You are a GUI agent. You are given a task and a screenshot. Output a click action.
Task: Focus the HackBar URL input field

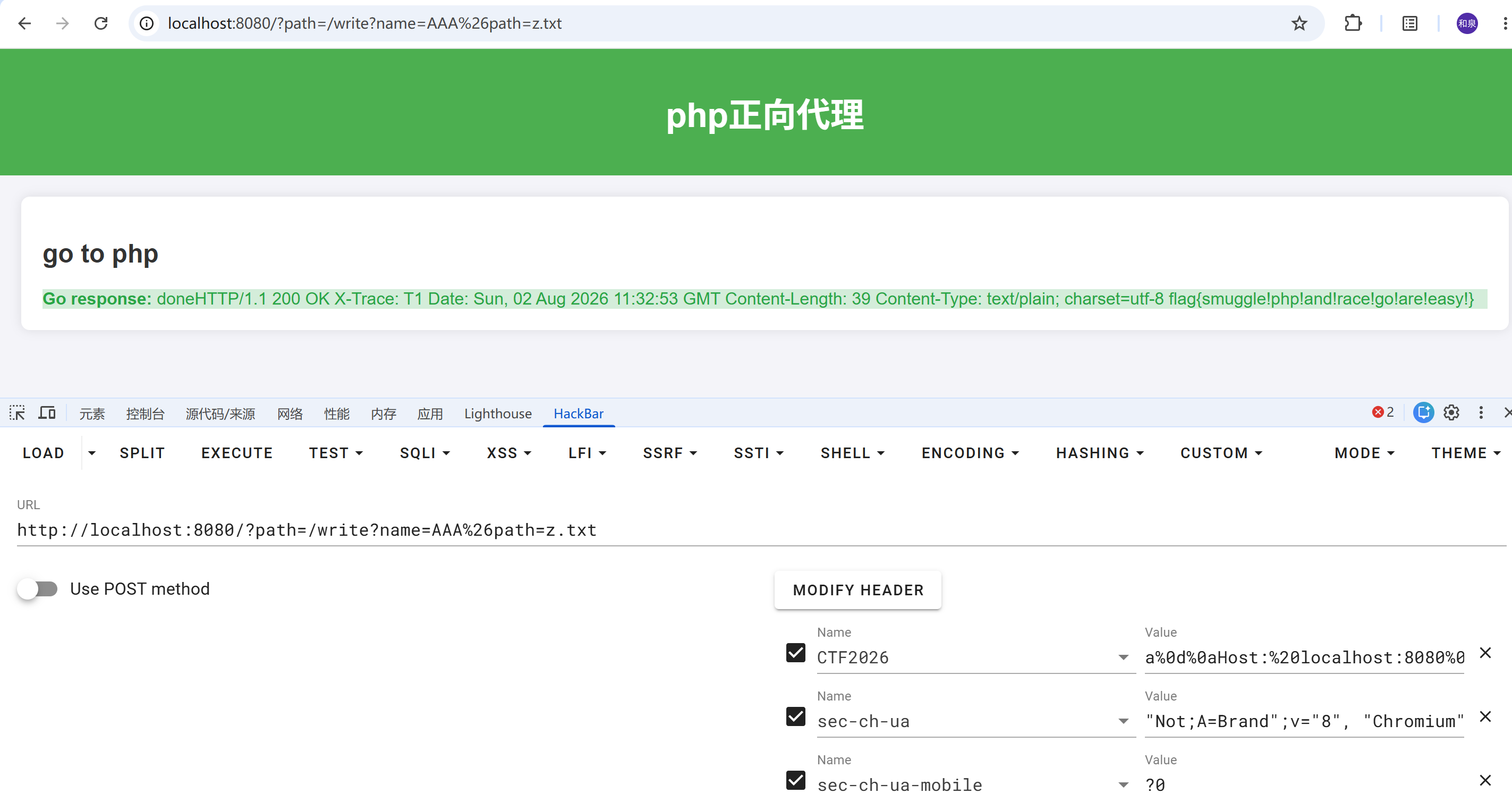pos(761,530)
